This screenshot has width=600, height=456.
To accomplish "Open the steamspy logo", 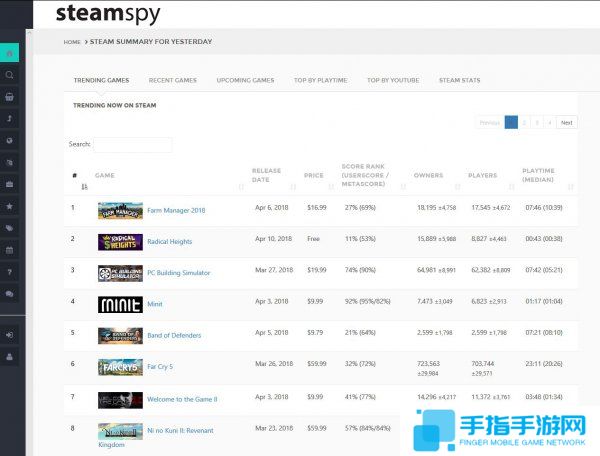I will (x=108, y=13).
